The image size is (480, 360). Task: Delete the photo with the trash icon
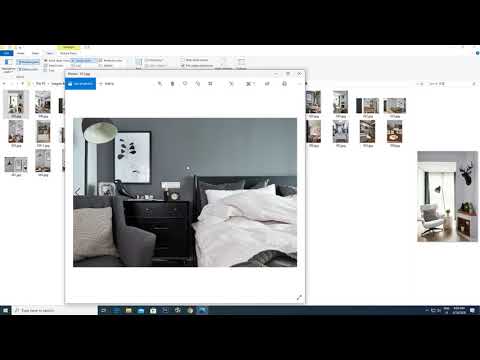tap(172, 84)
